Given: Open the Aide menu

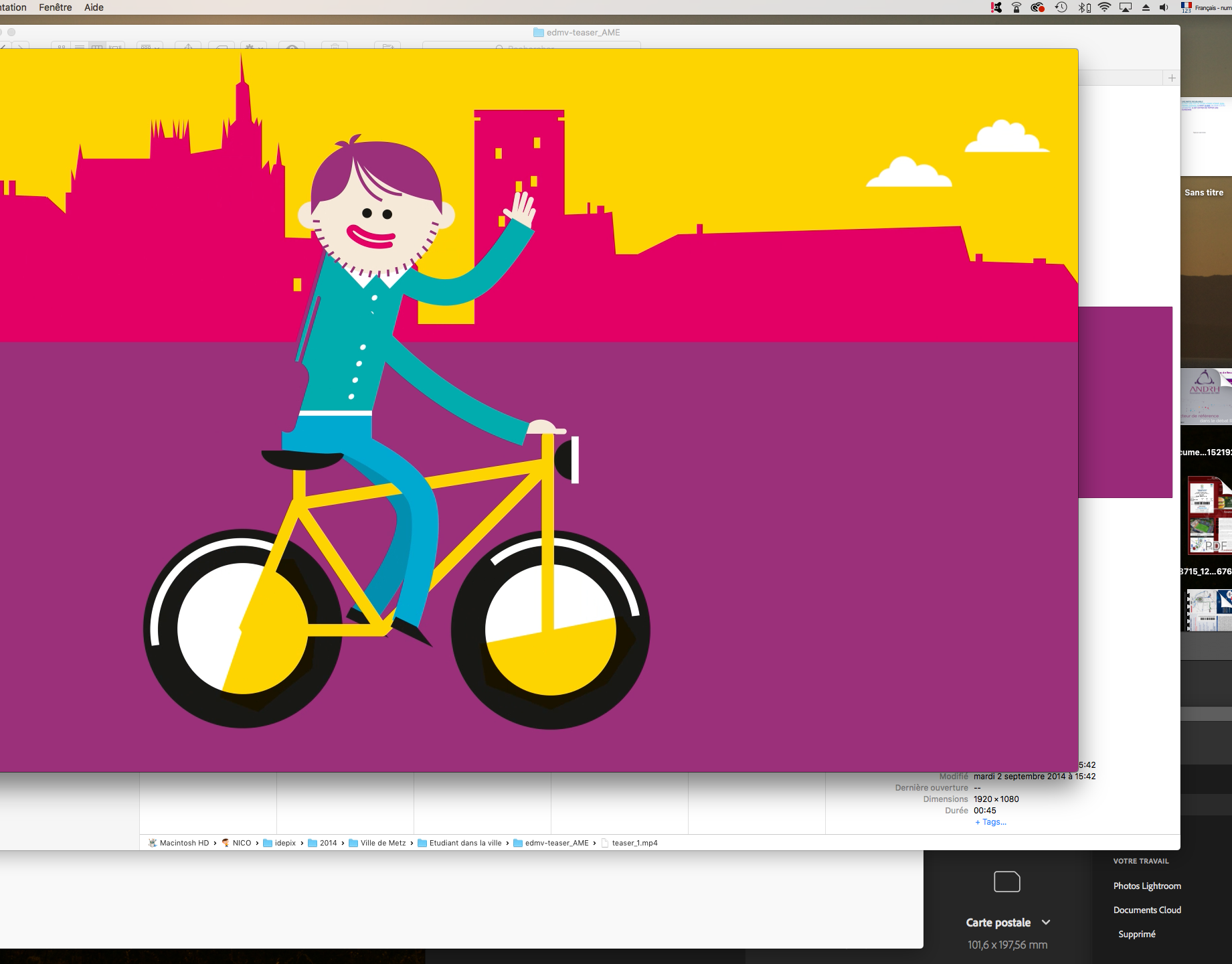Looking at the screenshot, I should pyautogui.click(x=94, y=7).
